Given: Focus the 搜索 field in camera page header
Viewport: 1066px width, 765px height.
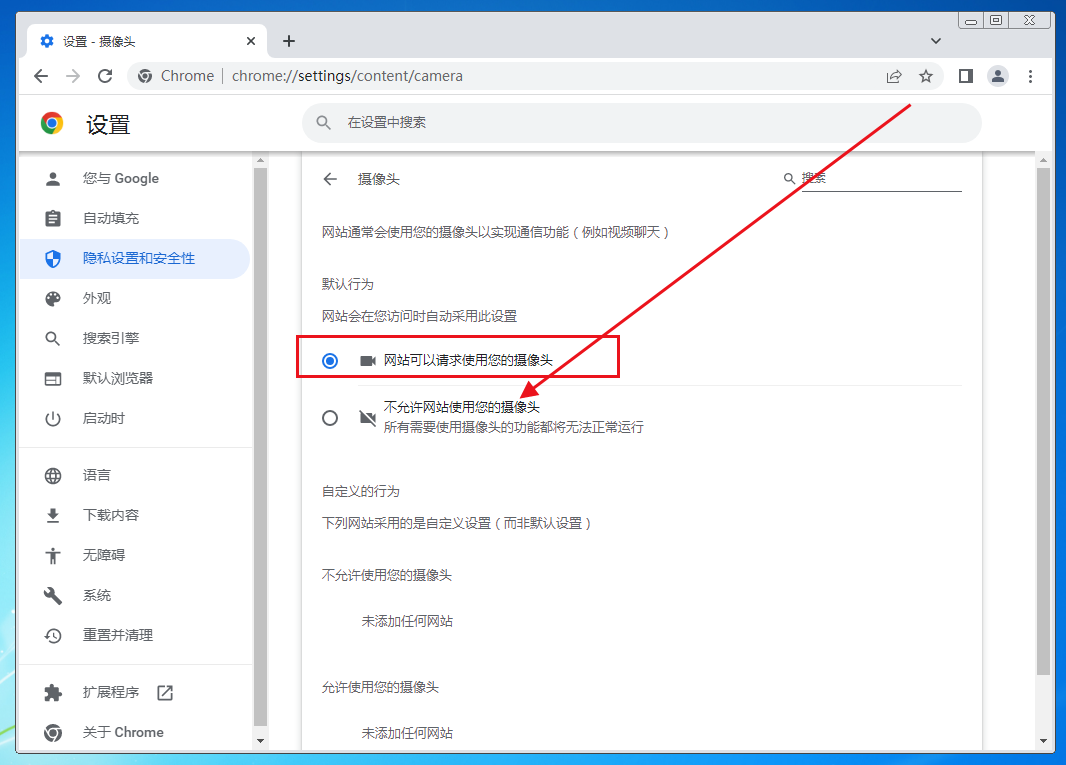Looking at the screenshot, I should (x=881, y=178).
